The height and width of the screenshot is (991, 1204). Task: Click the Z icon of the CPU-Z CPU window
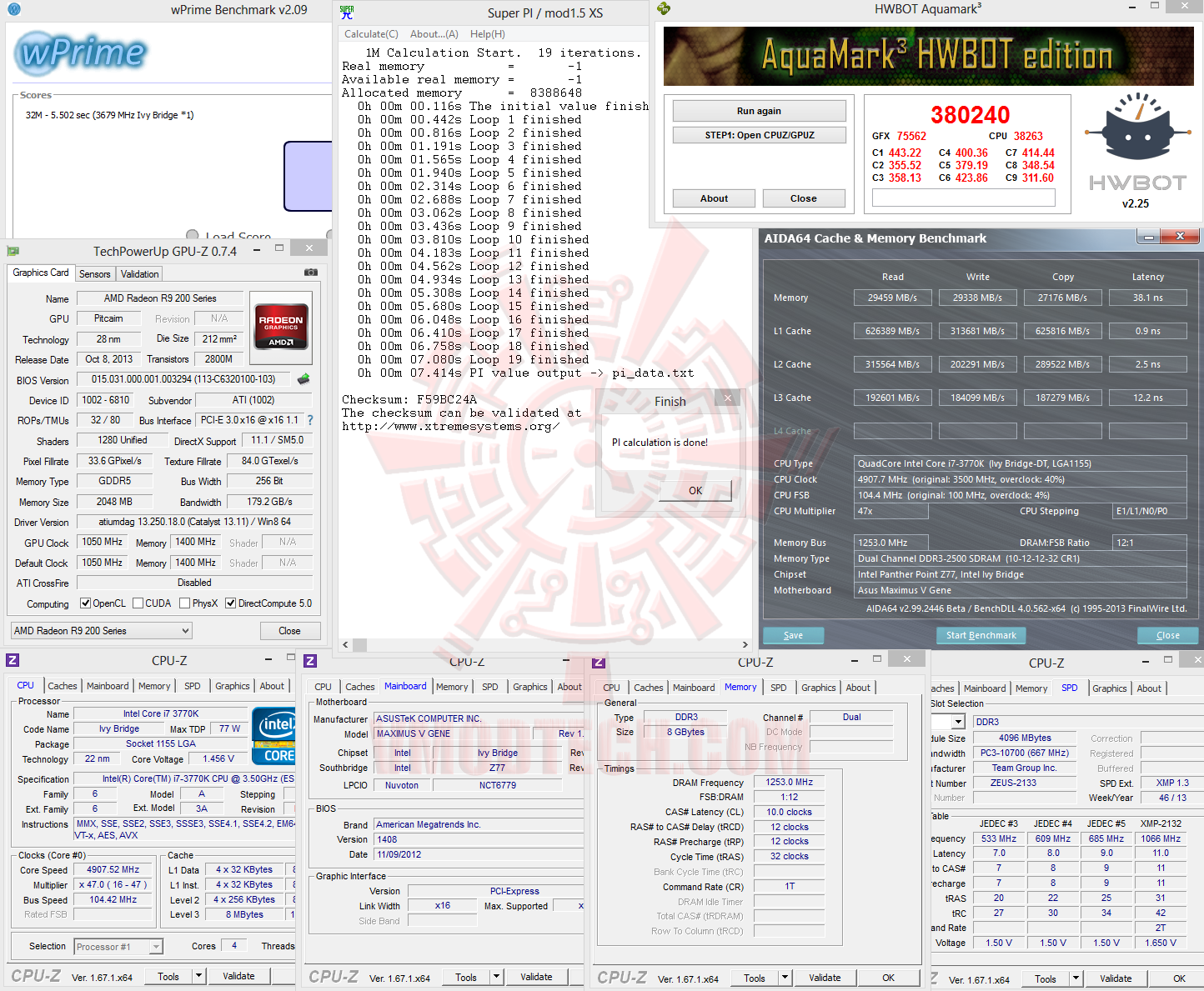[x=13, y=660]
